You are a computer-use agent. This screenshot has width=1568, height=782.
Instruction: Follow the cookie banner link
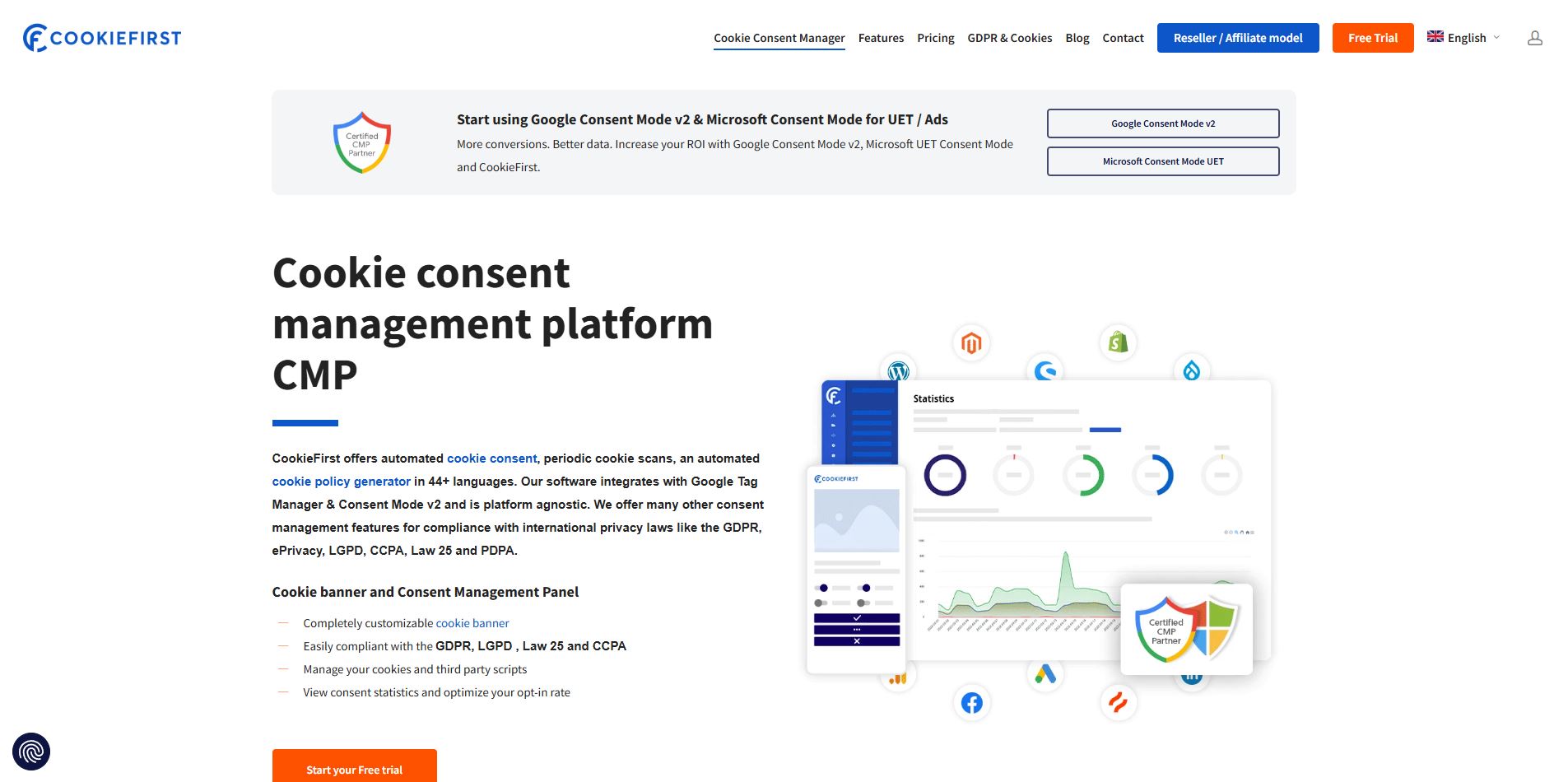point(472,623)
